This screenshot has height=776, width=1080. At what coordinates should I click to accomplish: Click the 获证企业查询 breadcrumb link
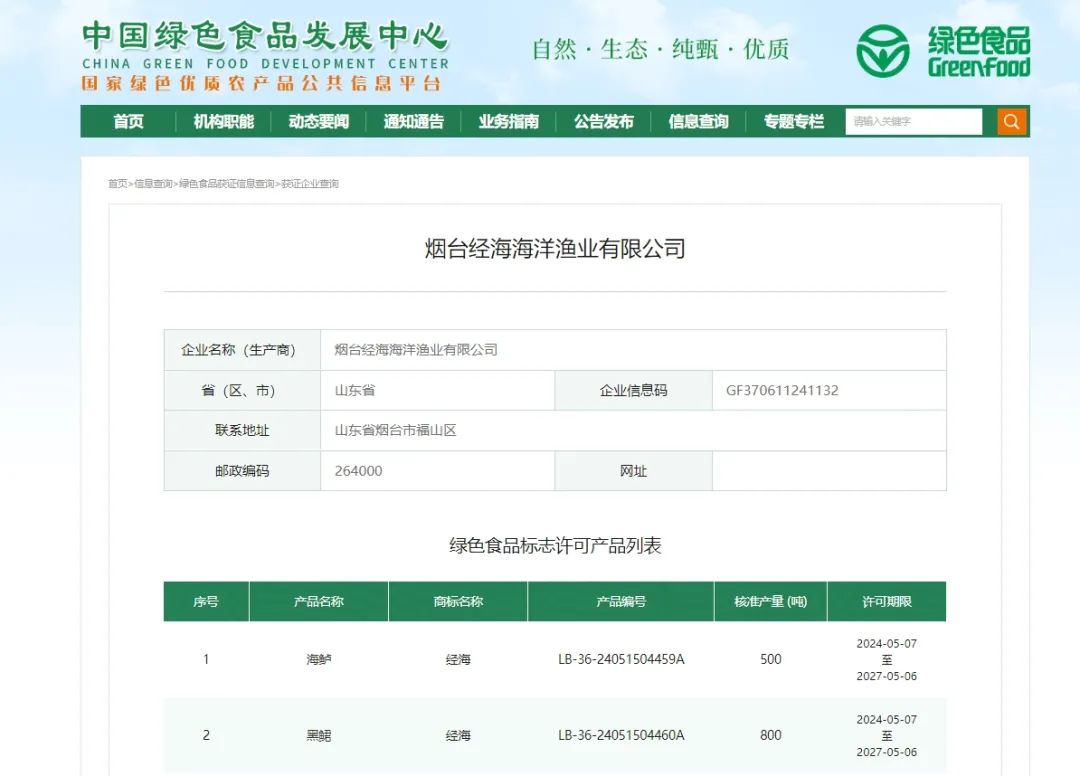[310, 184]
